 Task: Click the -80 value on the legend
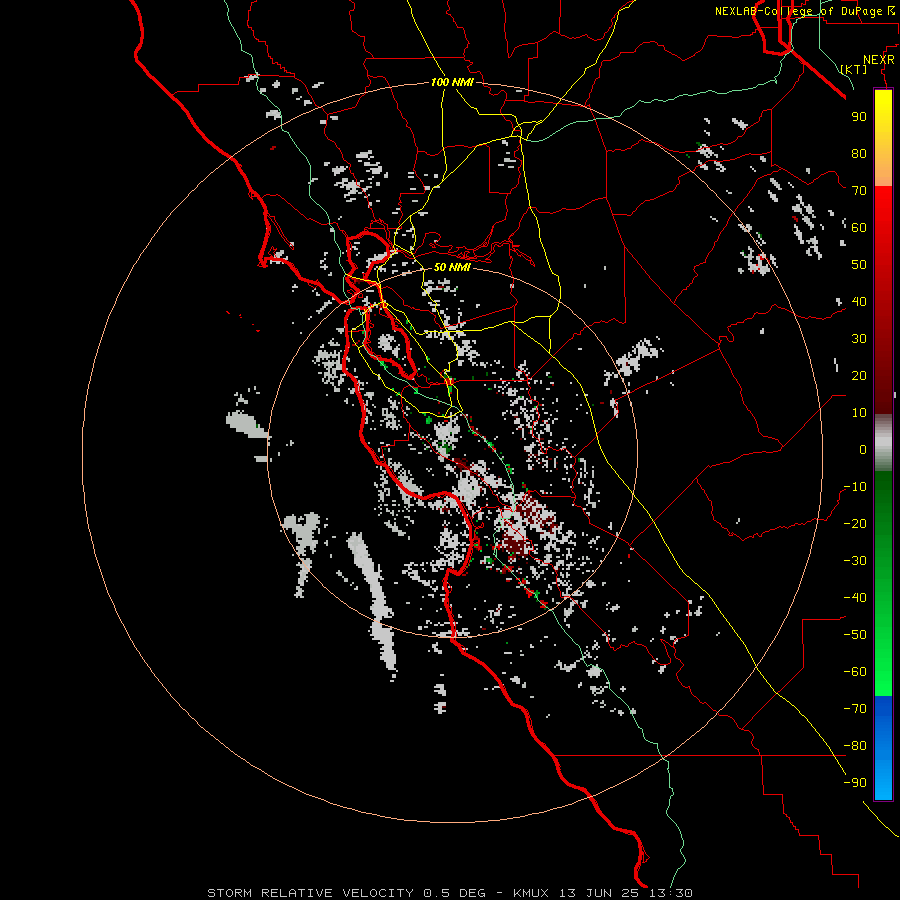click(x=855, y=746)
